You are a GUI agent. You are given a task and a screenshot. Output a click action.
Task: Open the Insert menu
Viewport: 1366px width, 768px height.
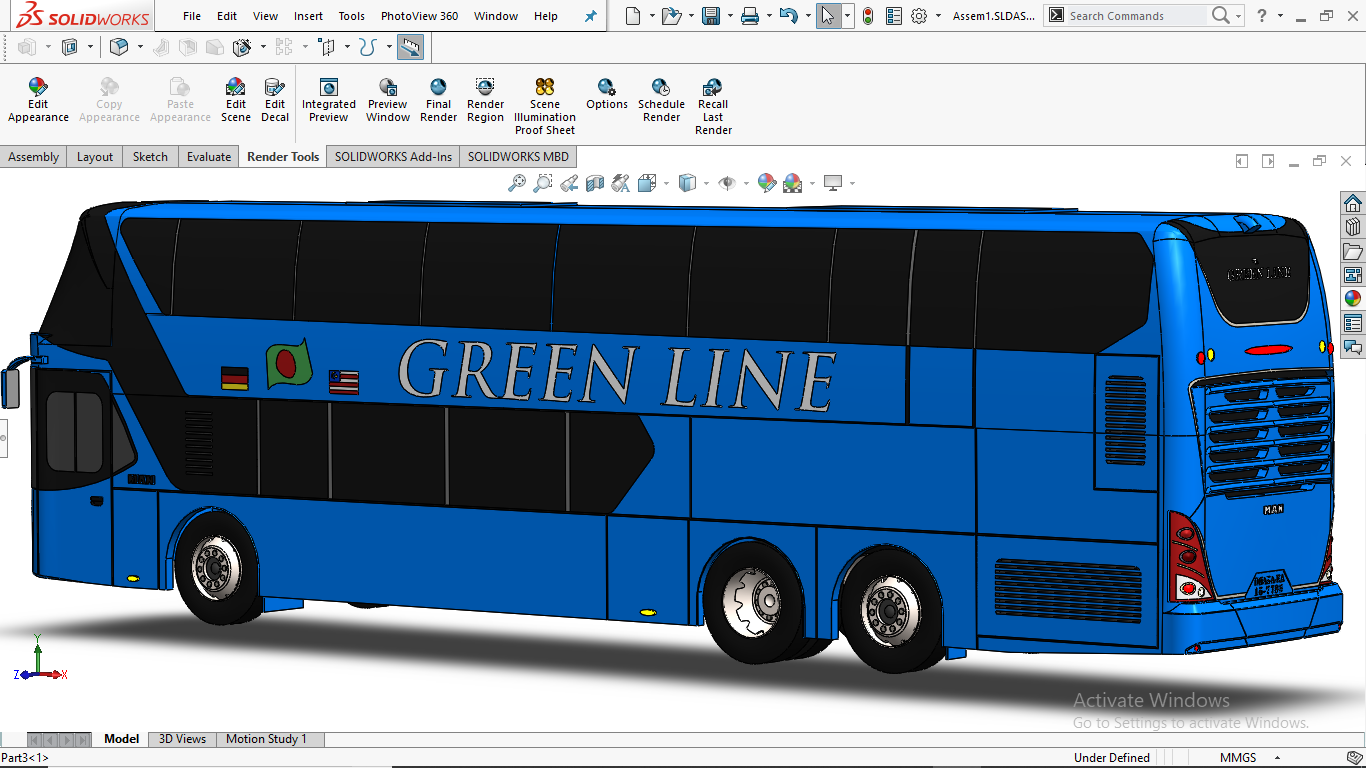[308, 16]
